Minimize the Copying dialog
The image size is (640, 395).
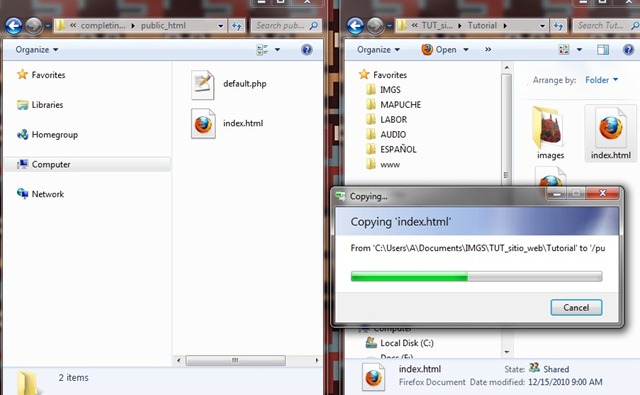pos(556,193)
